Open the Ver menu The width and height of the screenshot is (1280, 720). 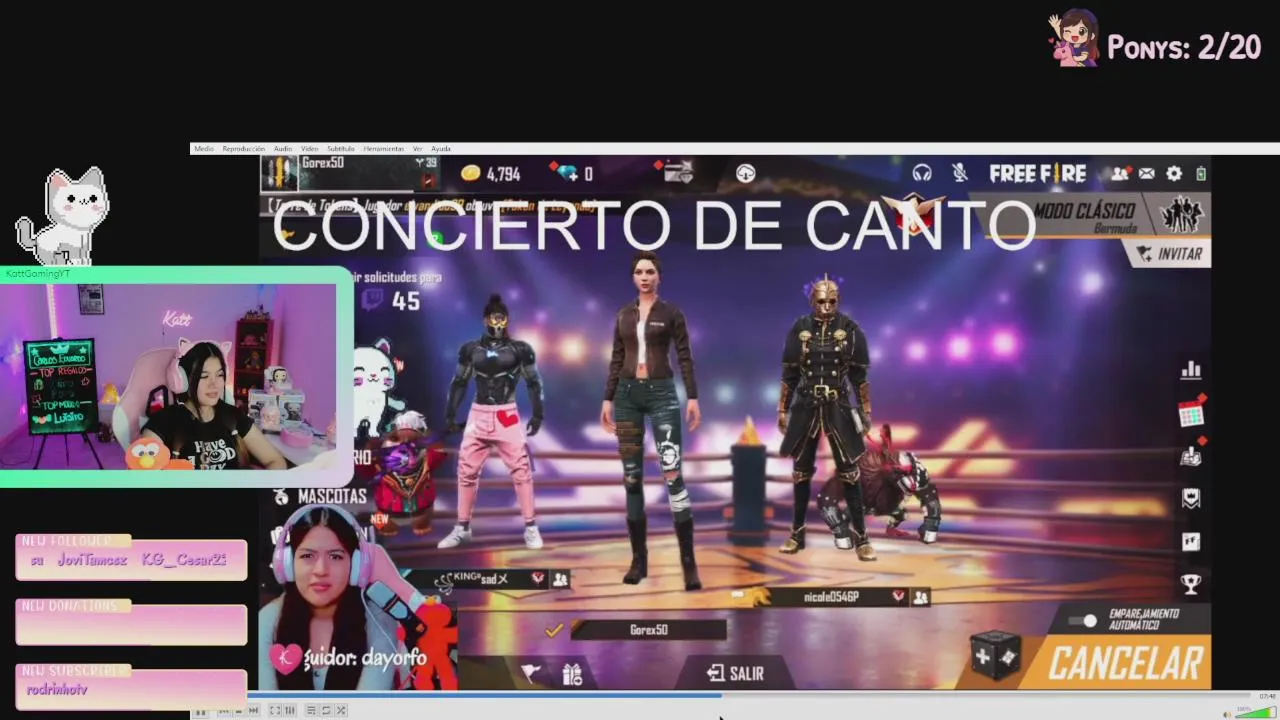tap(418, 149)
